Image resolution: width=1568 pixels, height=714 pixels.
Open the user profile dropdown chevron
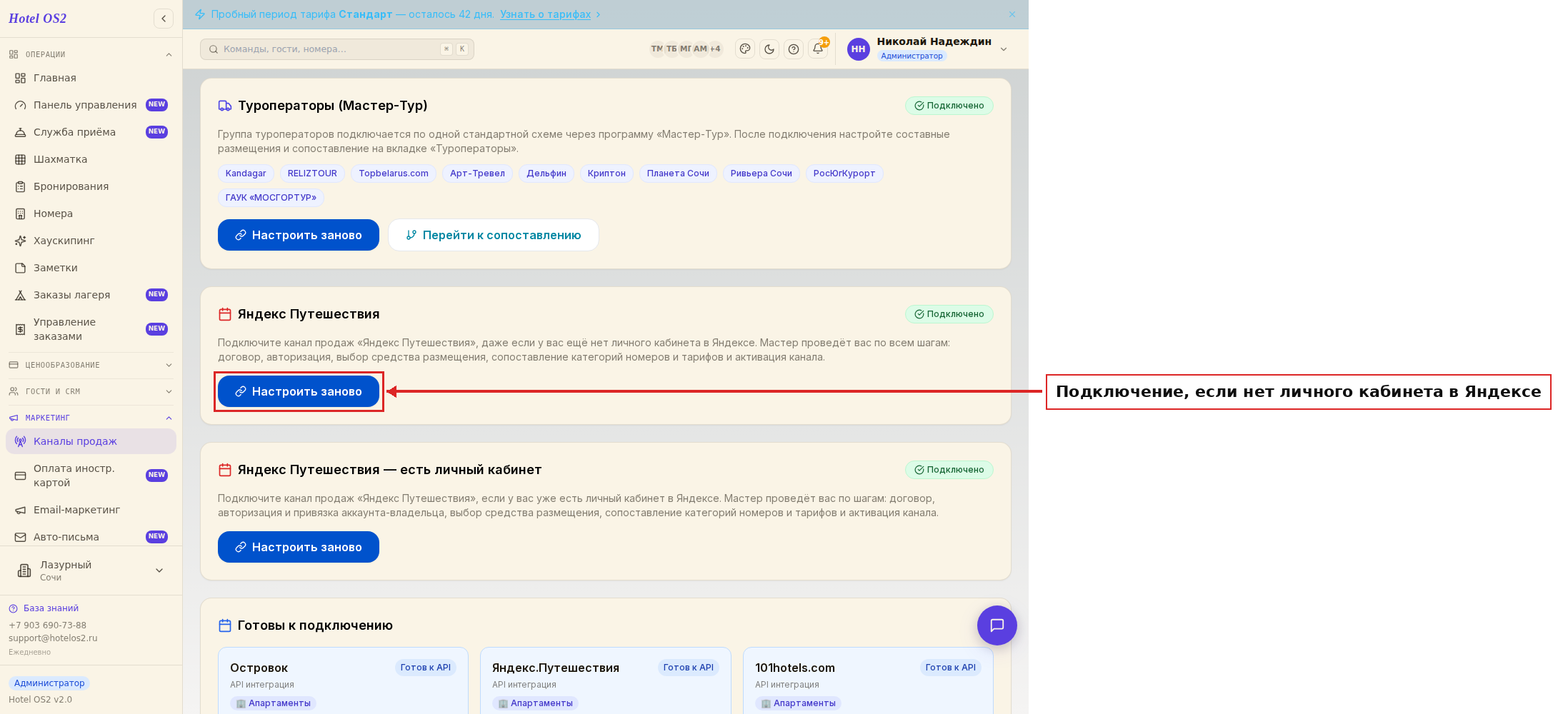[x=1004, y=49]
